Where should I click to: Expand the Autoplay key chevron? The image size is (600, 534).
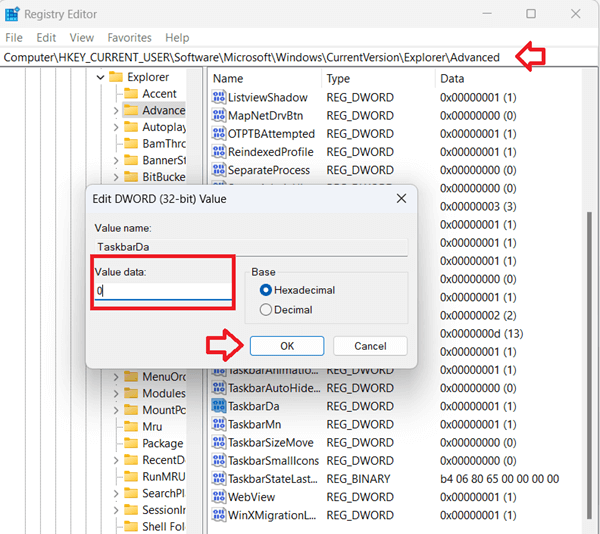(x=116, y=127)
